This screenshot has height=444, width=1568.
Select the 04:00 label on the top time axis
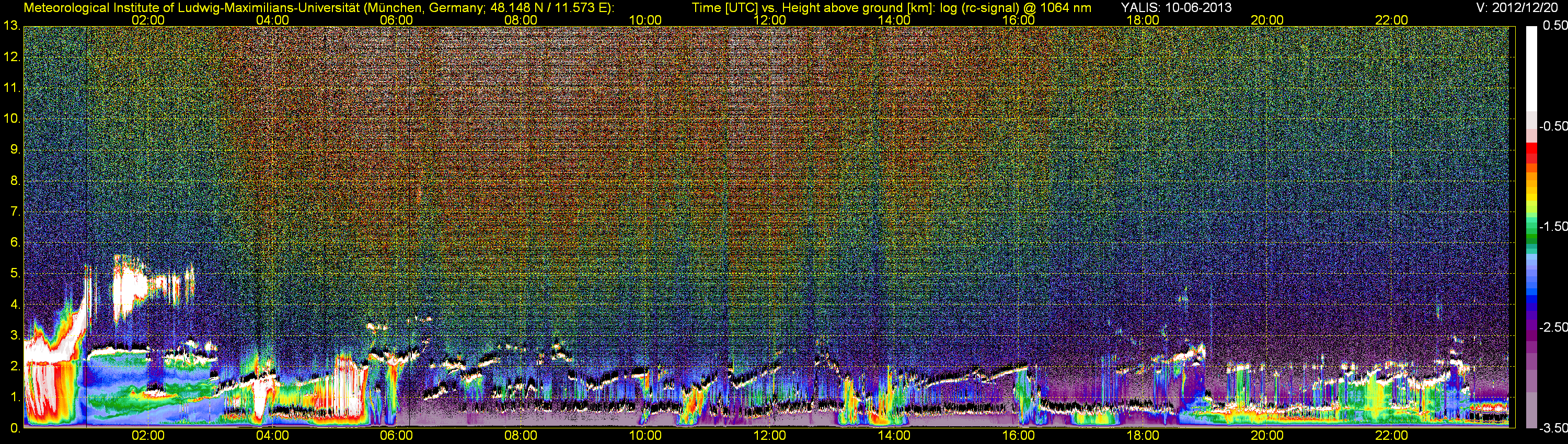(x=272, y=20)
